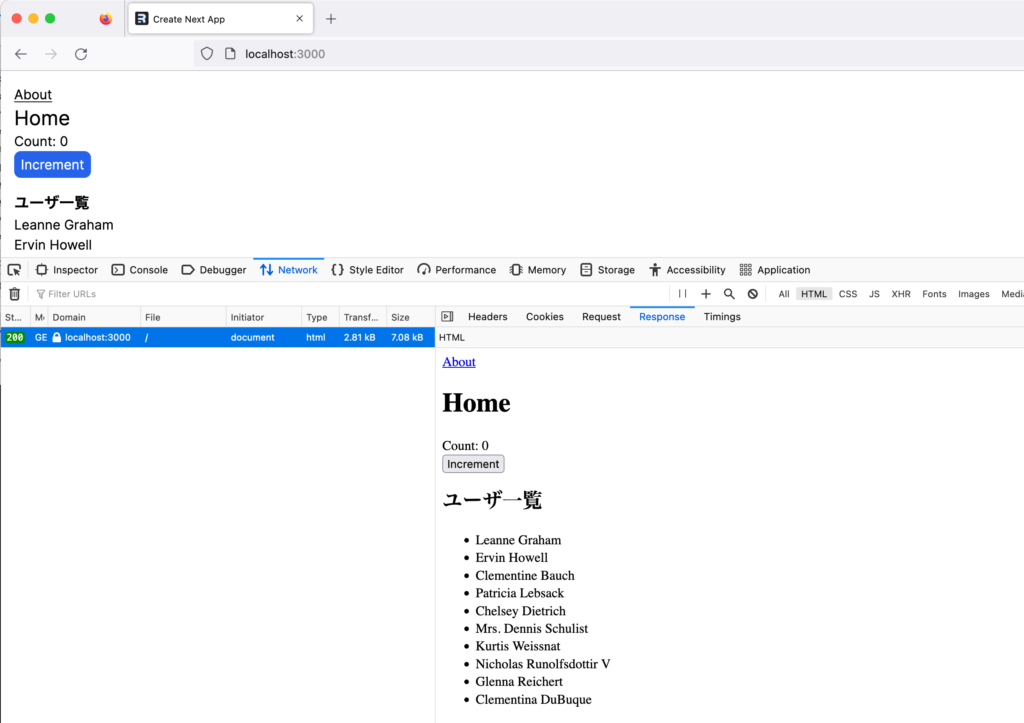Go forward with the browser forward arrow
This screenshot has width=1024, height=723.
[51, 54]
